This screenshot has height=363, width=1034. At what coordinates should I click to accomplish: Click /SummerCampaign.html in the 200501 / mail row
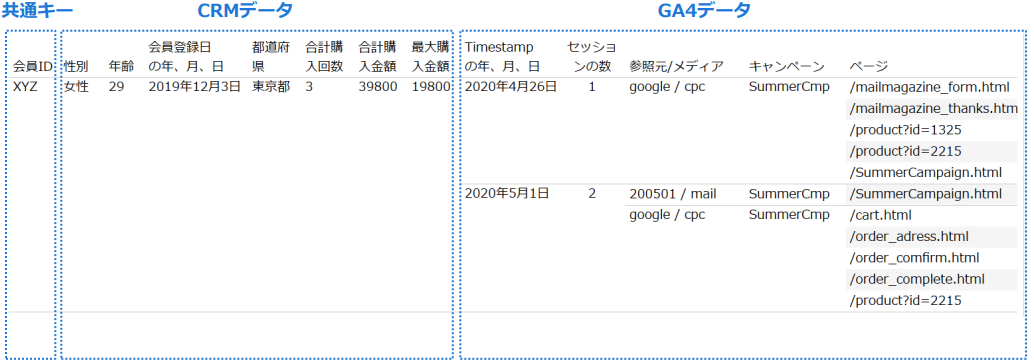point(926,194)
